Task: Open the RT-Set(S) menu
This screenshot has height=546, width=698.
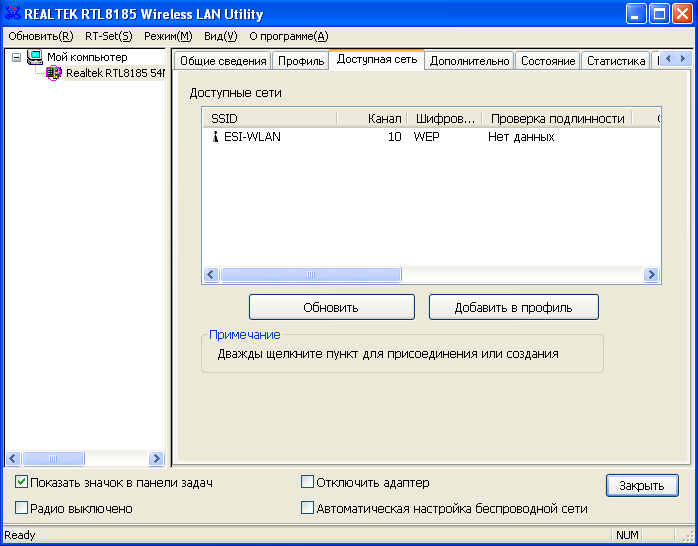Action: [x=109, y=36]
